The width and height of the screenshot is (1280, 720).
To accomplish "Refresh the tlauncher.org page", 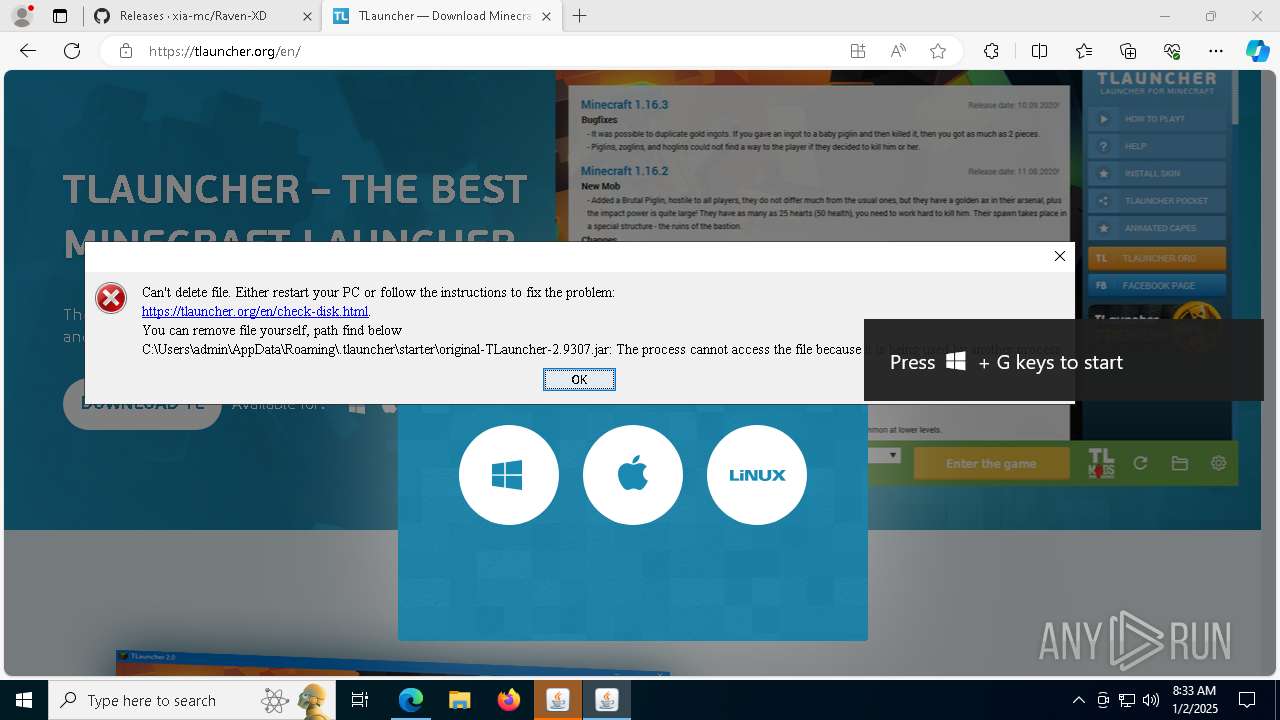I will (x=72, y=51).
